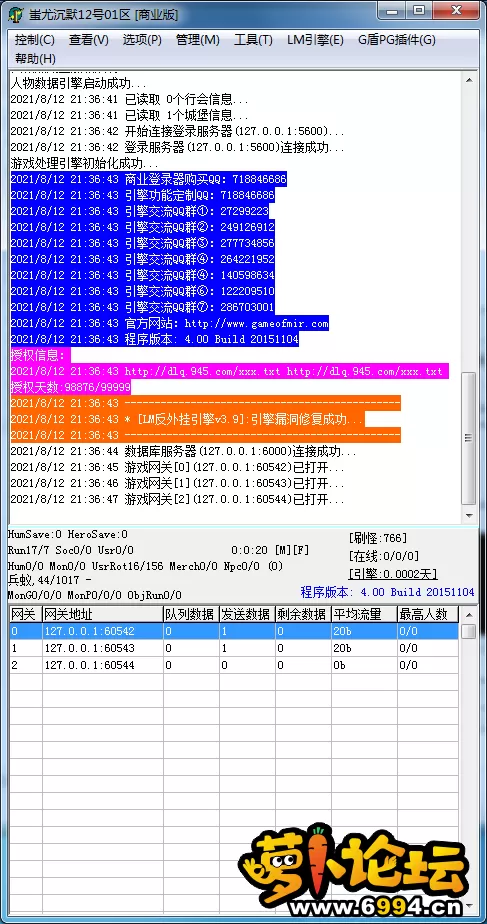Click the 游戏网关[2] opened log line
Viewport: 487px width, 924px height.
click(177, 500)
